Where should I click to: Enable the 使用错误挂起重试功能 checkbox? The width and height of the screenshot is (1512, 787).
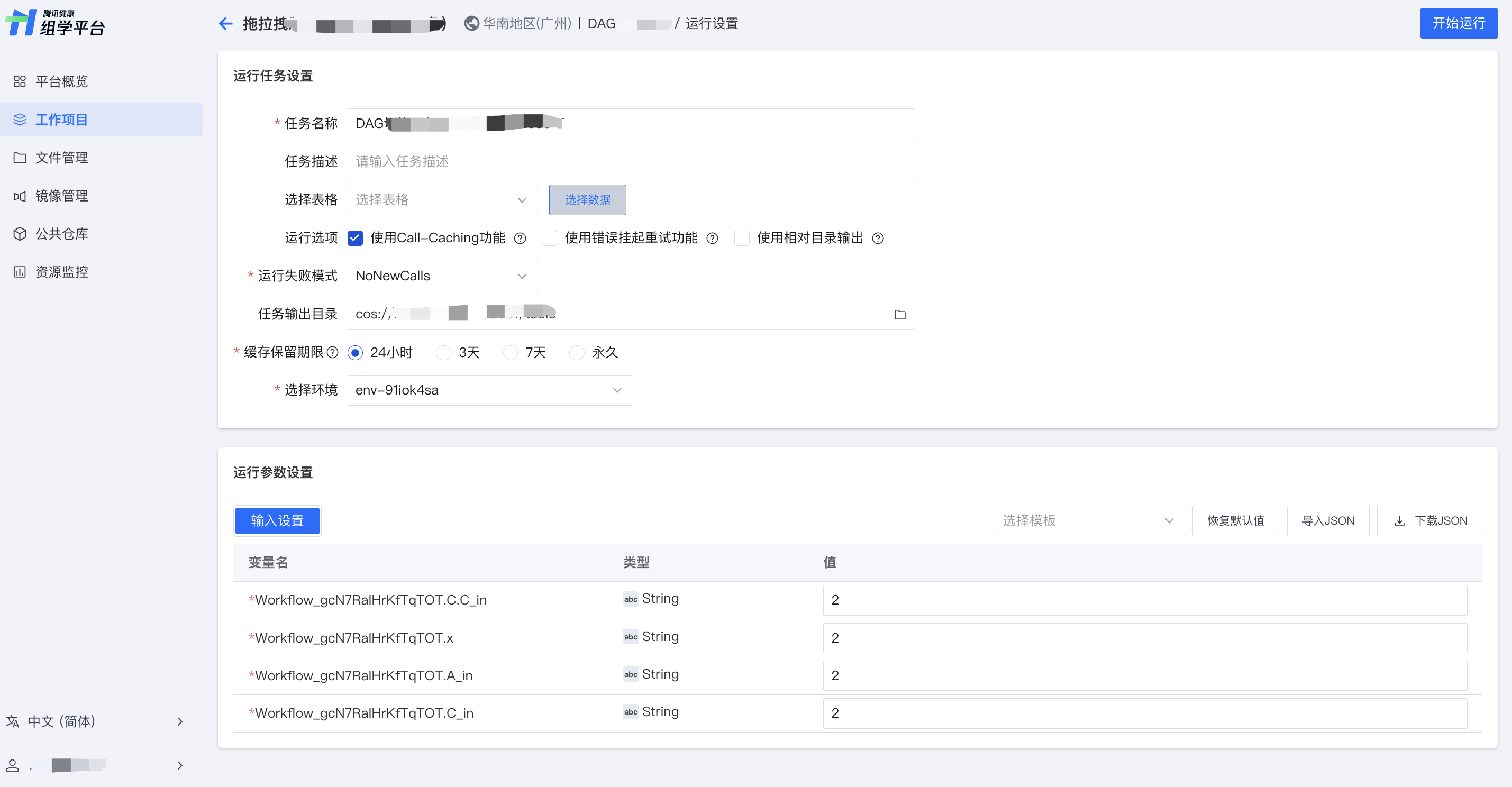click(549, 239)
